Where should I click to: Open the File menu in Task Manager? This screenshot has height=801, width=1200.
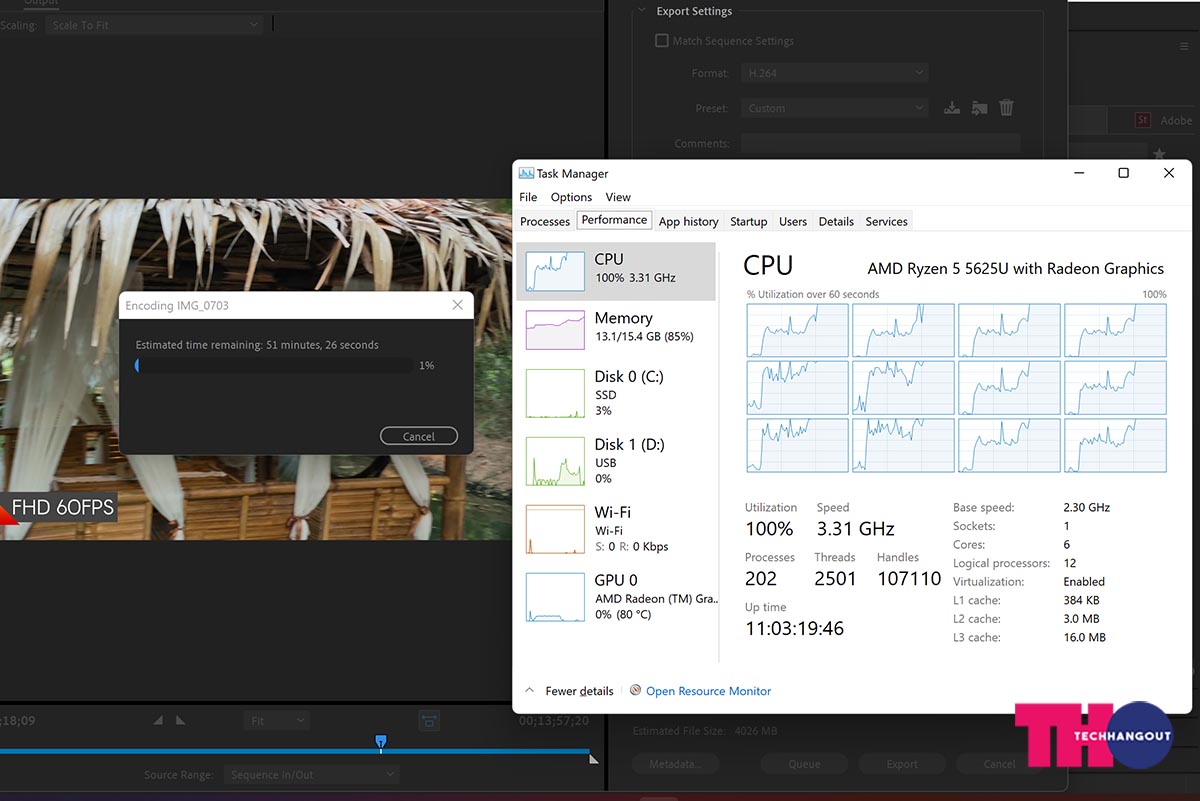528,197
